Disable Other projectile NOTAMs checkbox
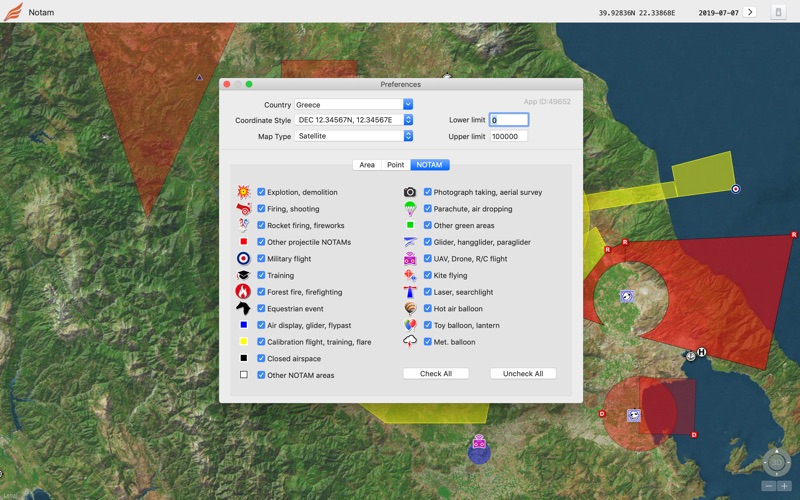 point(261,242)
